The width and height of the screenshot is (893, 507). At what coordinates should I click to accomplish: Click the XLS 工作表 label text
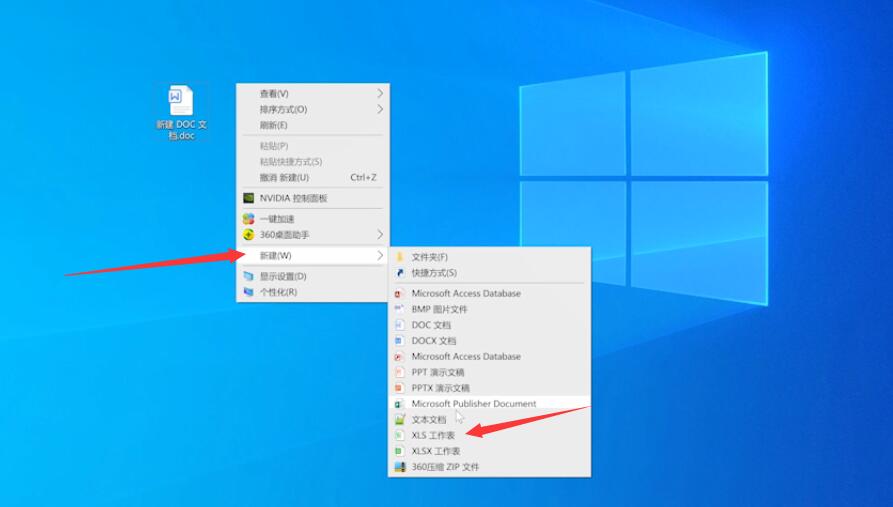(x=433, y=435)
